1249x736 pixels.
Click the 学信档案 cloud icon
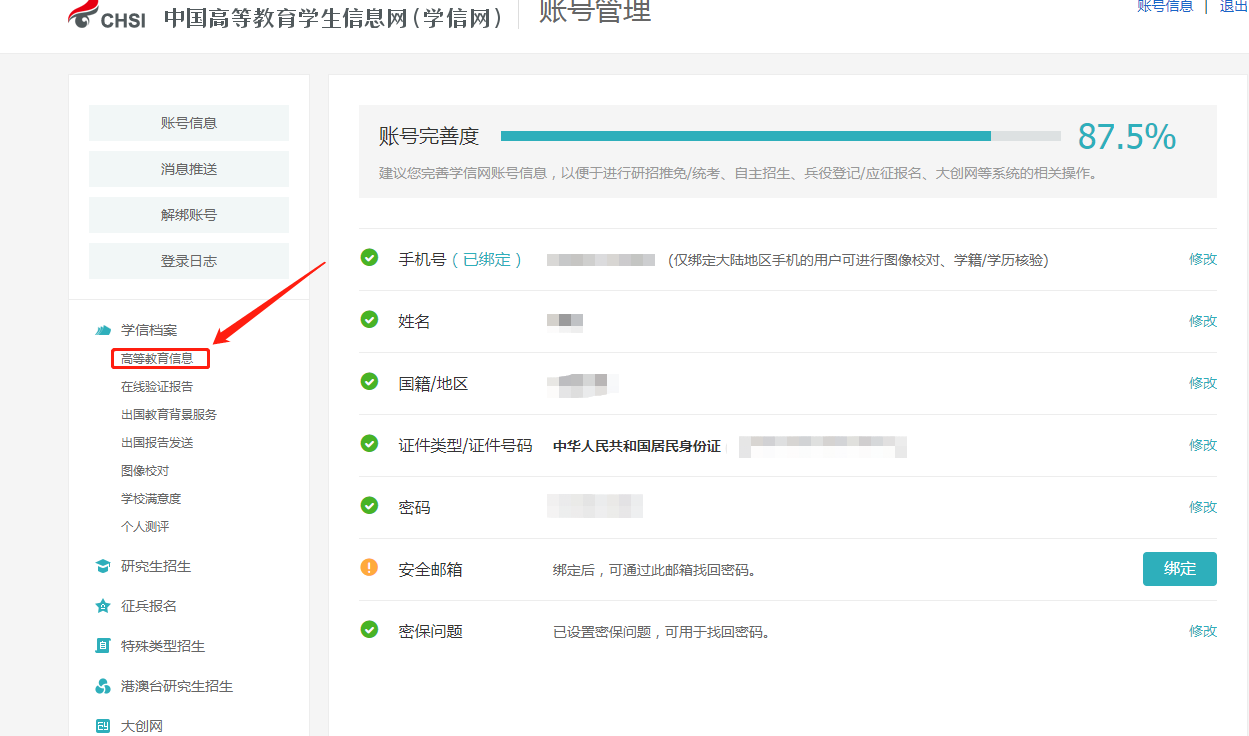[102, 330]
